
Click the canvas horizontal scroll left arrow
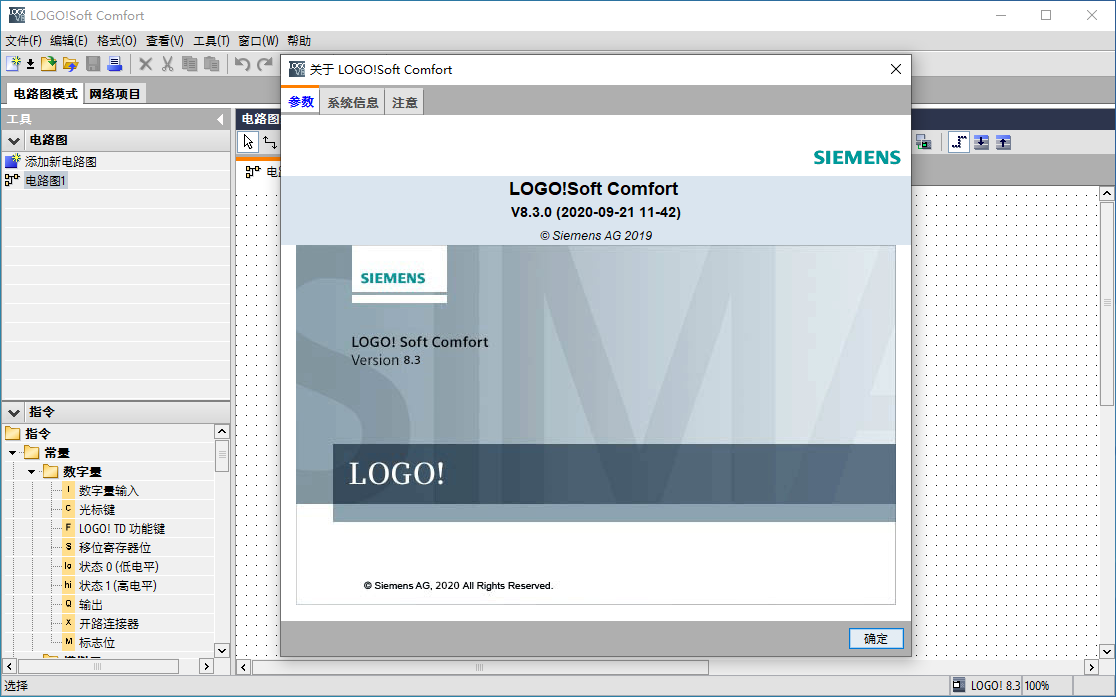(x=243, y=667)
